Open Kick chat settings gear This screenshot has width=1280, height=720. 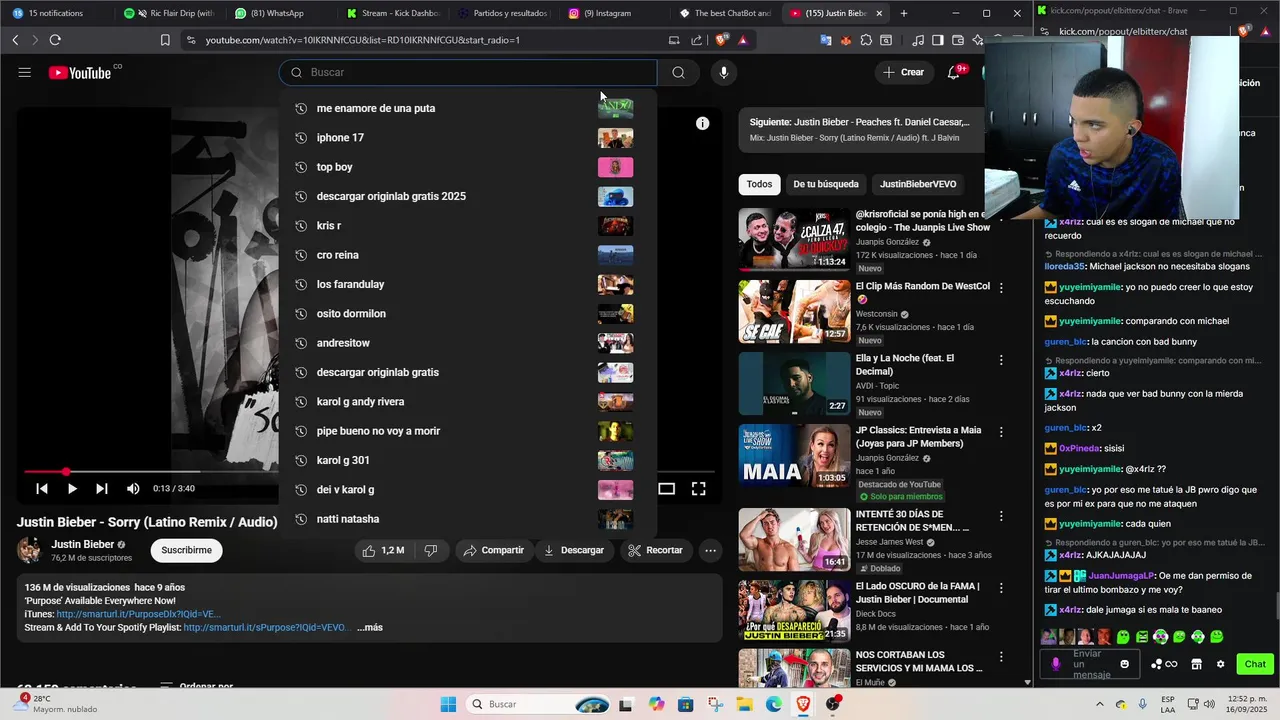(1220, 664)
